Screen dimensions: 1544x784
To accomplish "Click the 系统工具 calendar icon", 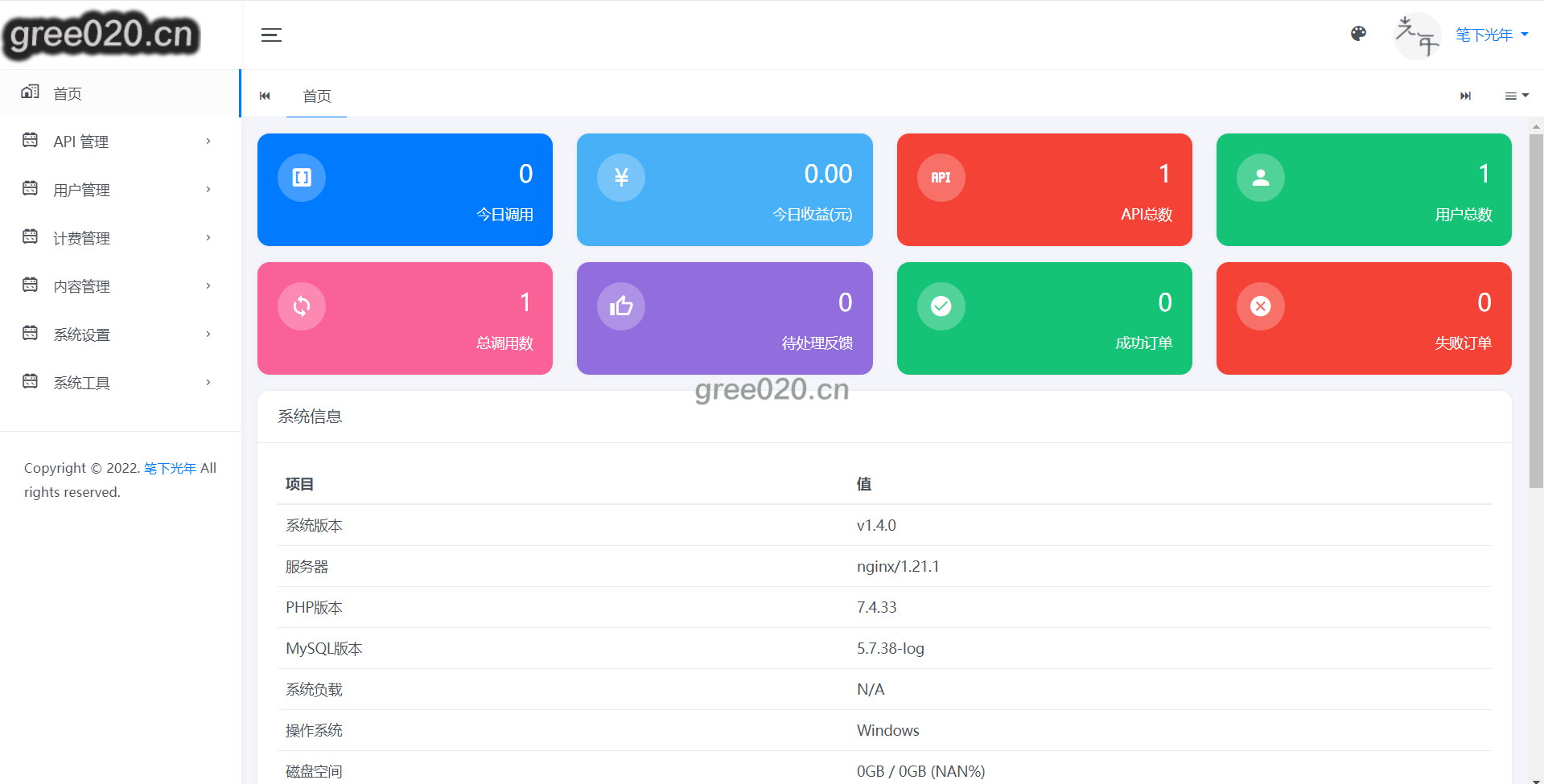I will click(31, 381).
